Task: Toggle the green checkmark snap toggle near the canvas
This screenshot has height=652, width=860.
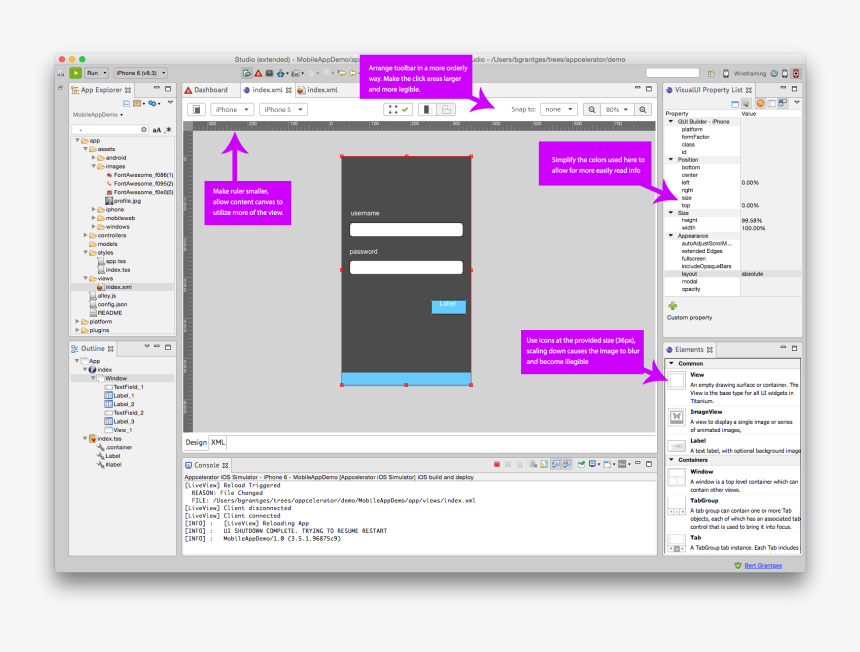Action: click(405, 111)
